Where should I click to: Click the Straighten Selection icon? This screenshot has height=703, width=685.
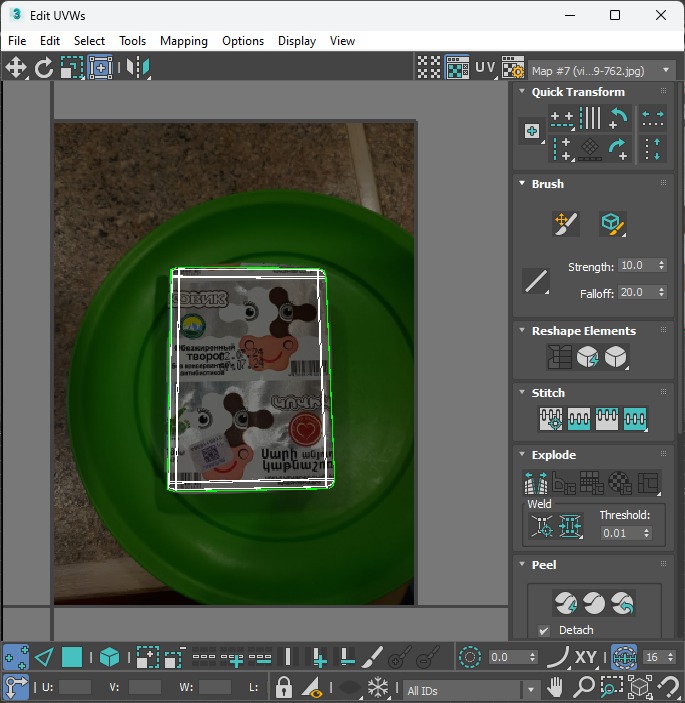click(x=559, y=357)
